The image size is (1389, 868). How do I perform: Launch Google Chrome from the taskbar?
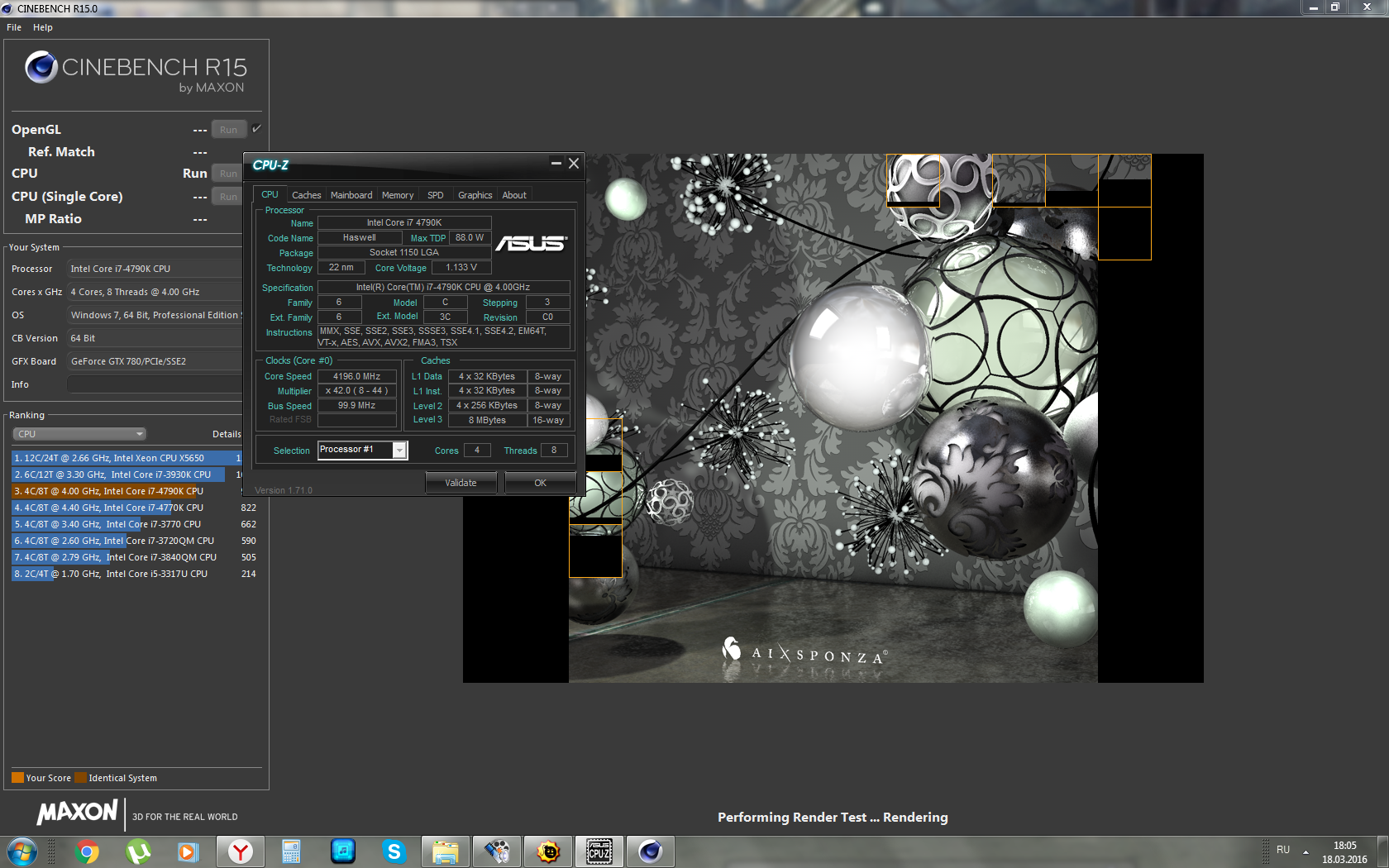tap(87, 851)
